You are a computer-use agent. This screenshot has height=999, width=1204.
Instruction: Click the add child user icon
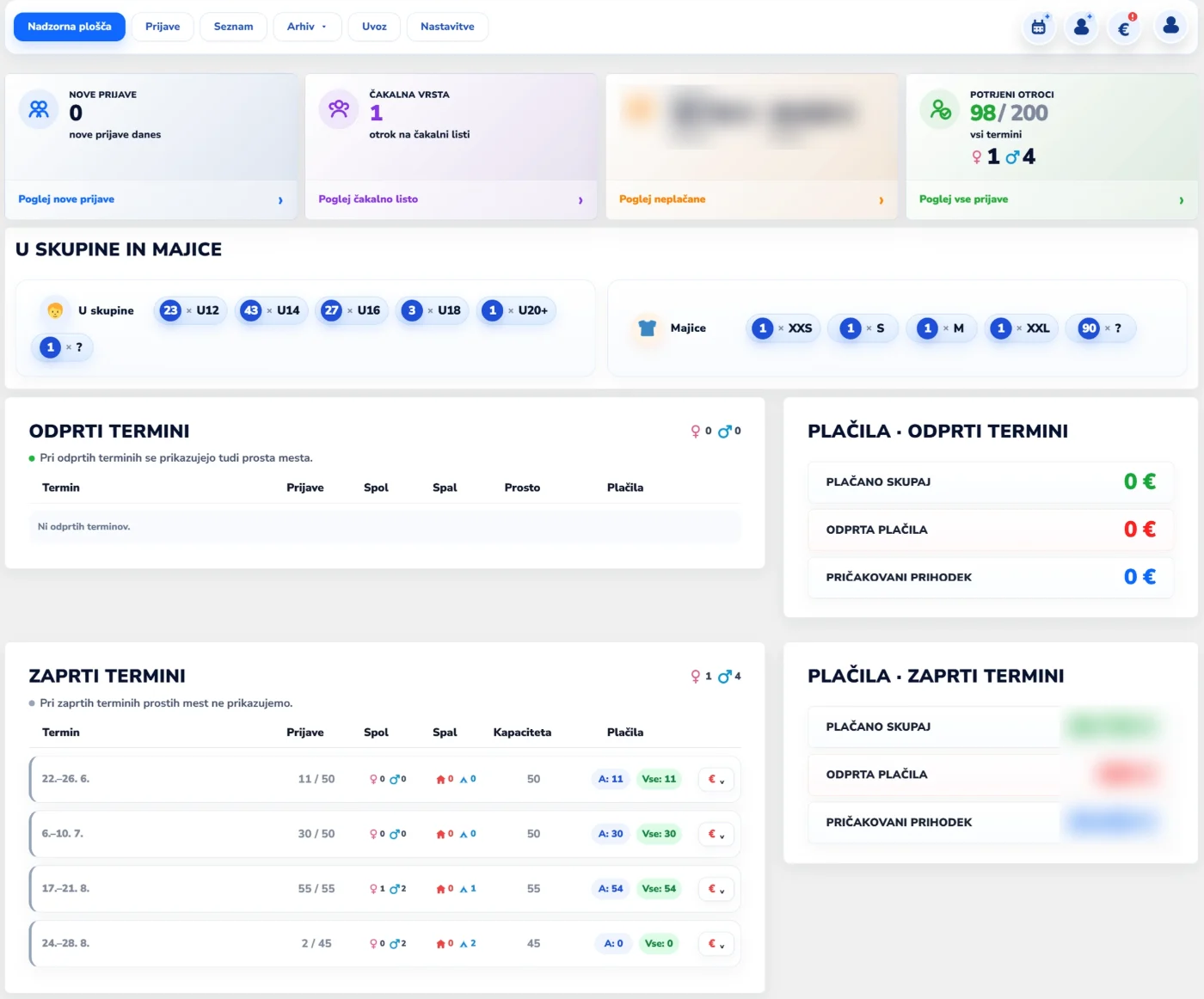click(x=1082, y=28)
